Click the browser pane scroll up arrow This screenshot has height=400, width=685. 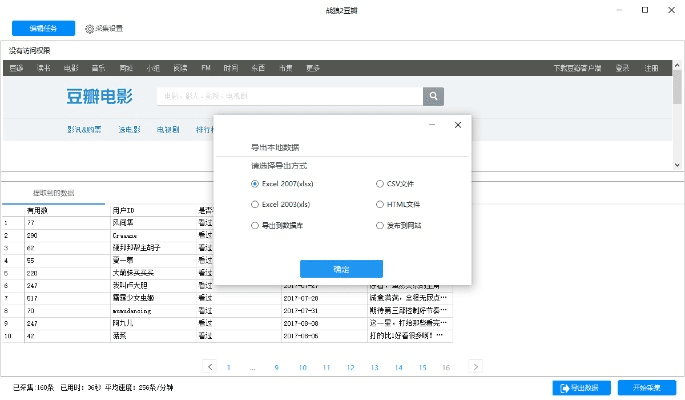tap(677, 66)
